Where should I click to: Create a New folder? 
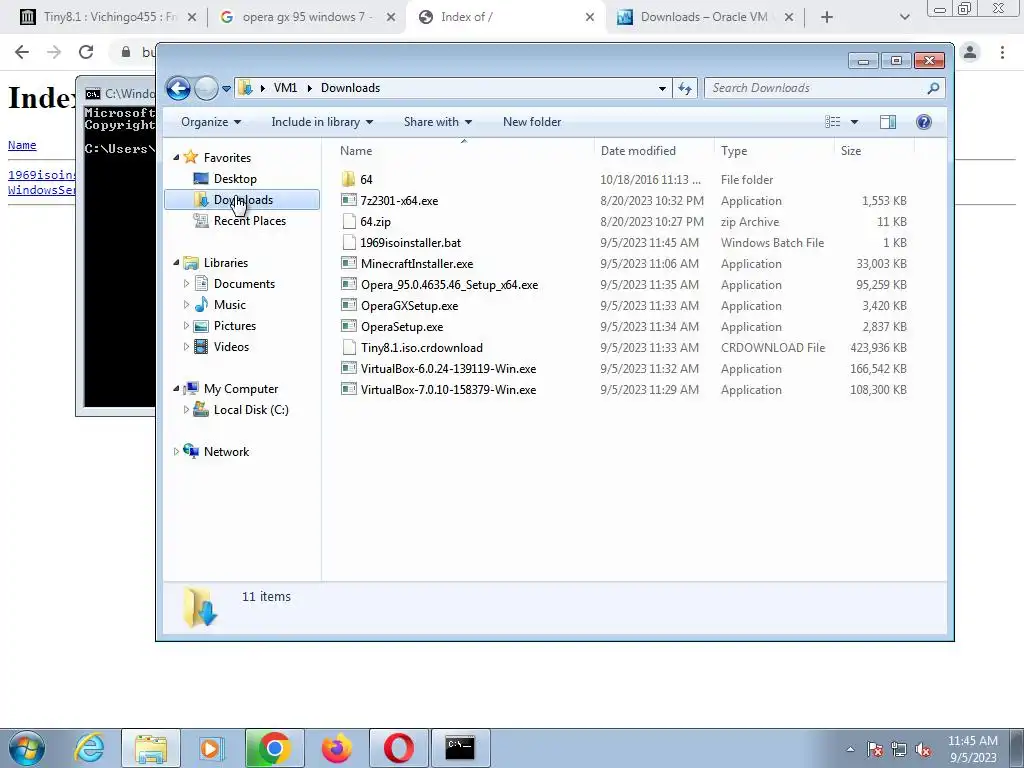(x=532, y=122)
